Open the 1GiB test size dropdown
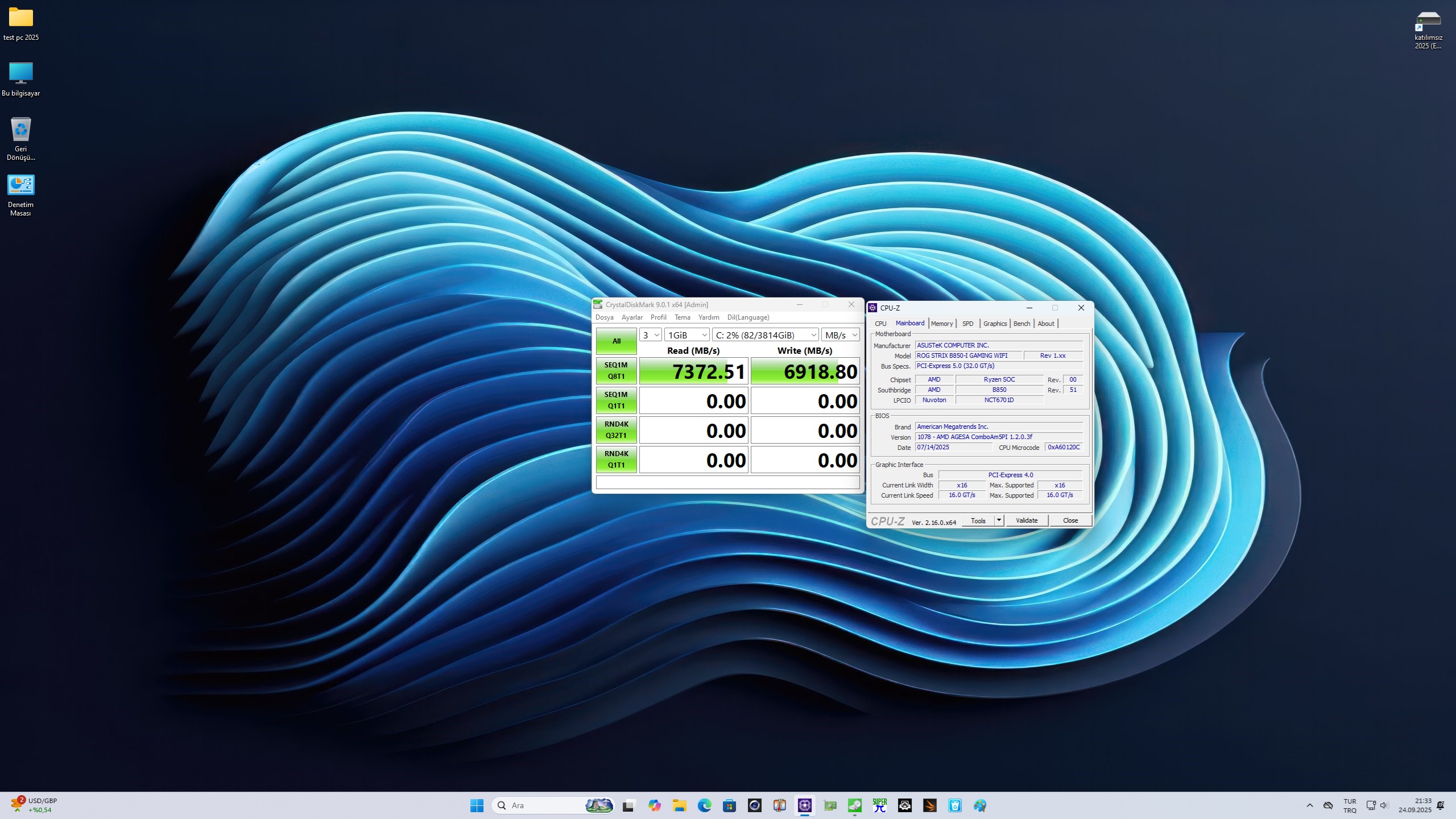This screenshot has height=819, width=1456. coord(686,335)
